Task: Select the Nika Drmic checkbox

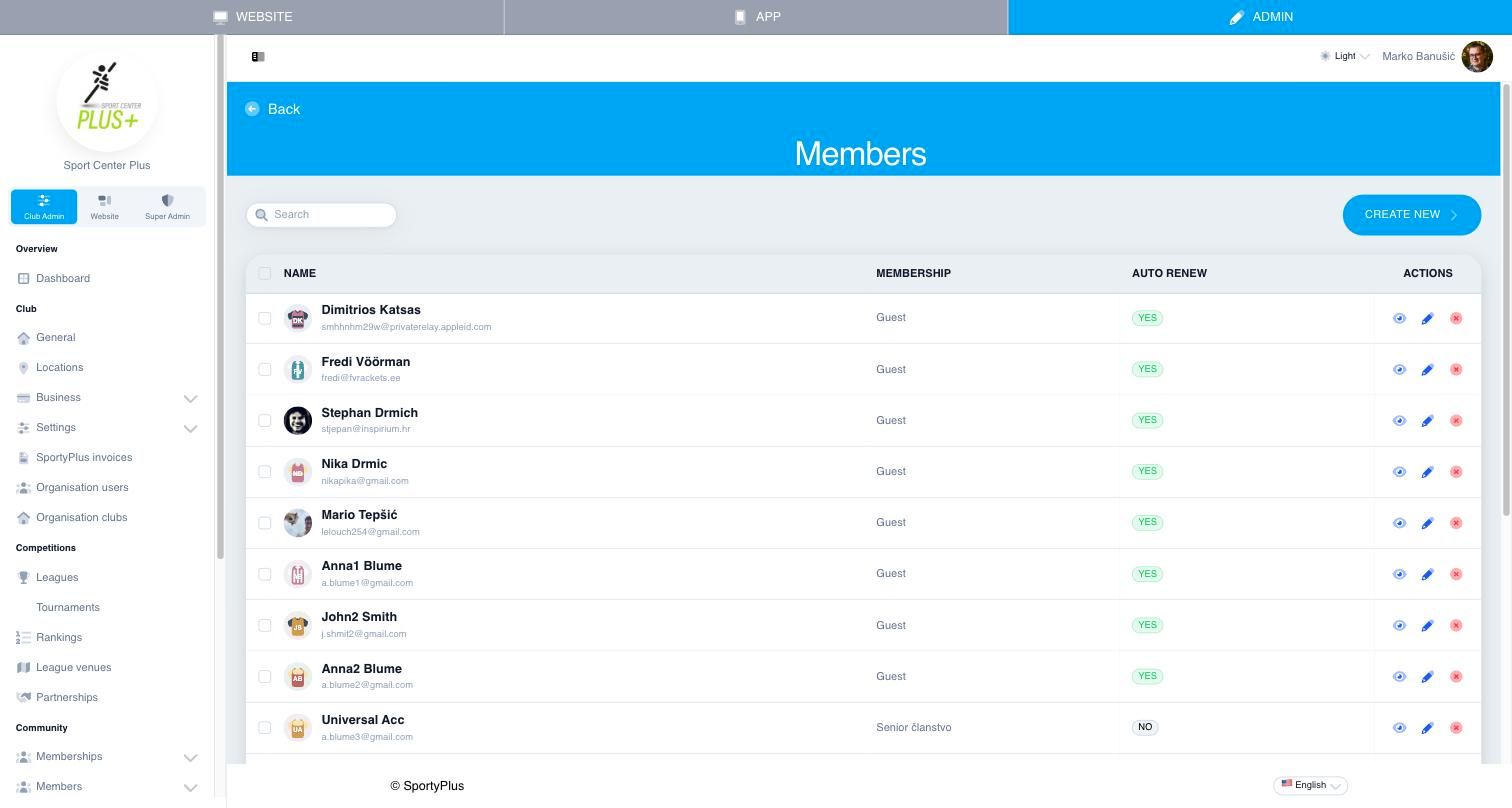Action: coord(264,472)
